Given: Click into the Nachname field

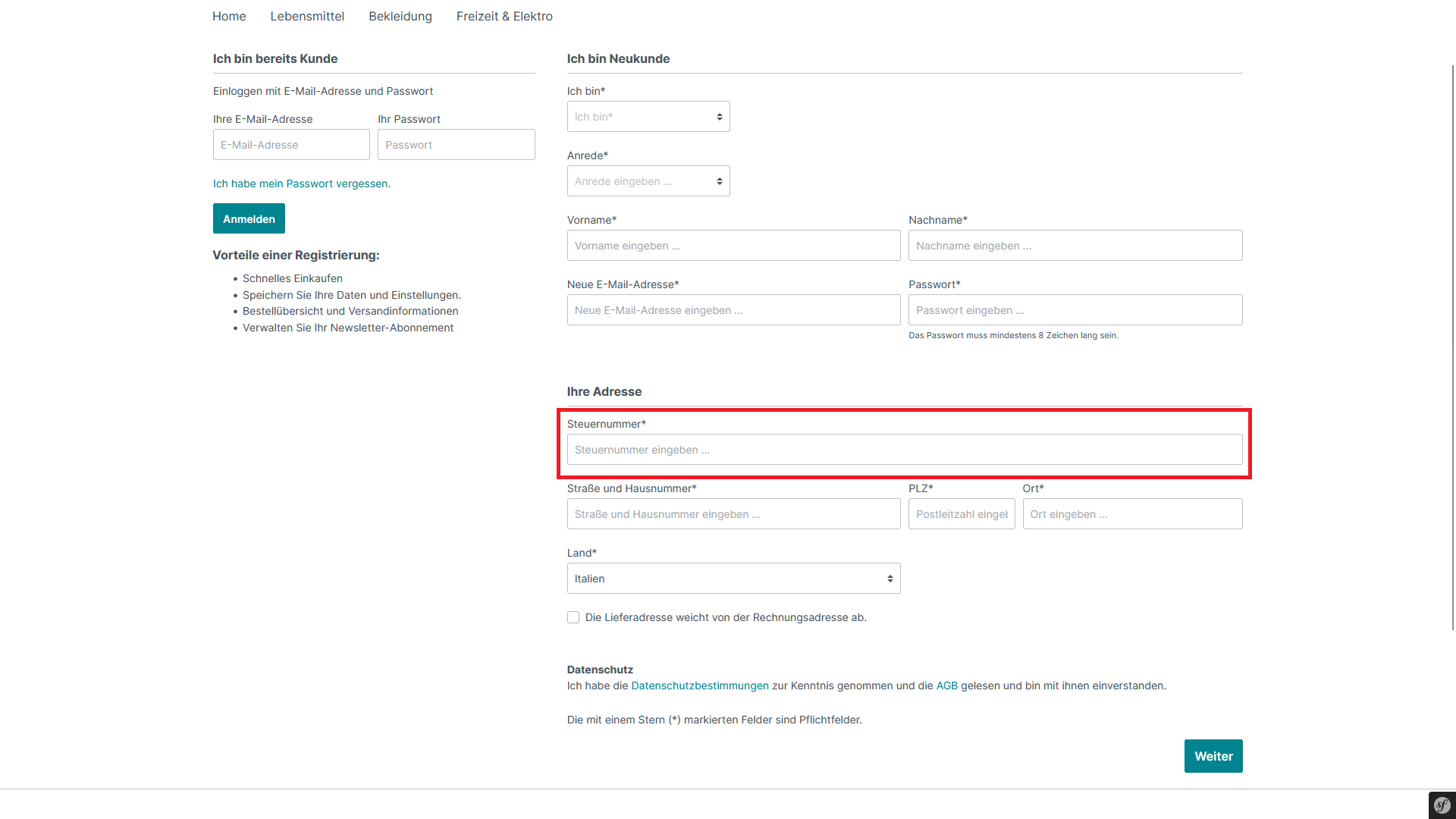Looking at the screenshot, I should [x=1075, y=246].
